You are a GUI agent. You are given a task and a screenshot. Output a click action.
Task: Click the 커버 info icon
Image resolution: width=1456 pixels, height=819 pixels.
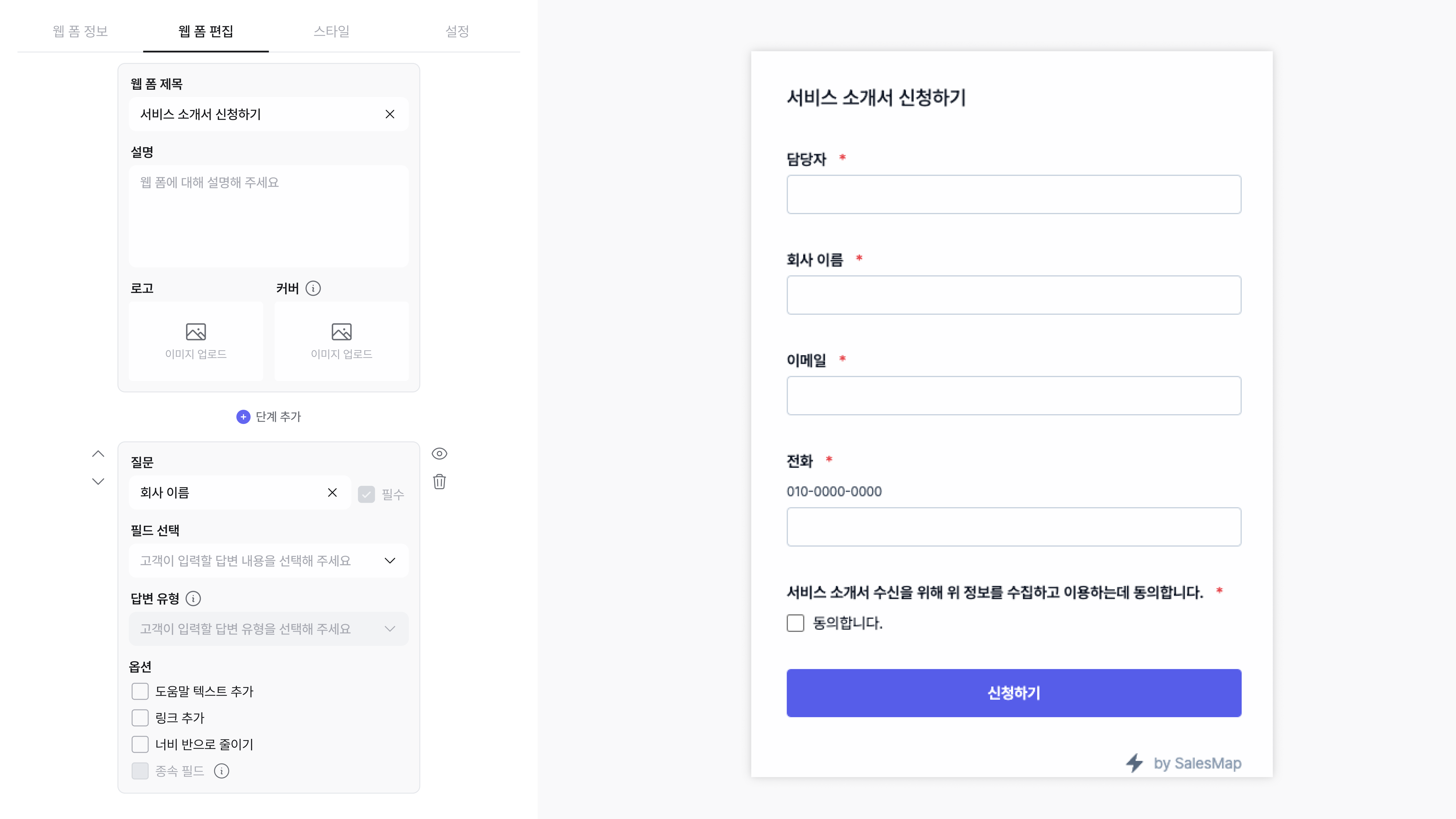pos(313,288)
